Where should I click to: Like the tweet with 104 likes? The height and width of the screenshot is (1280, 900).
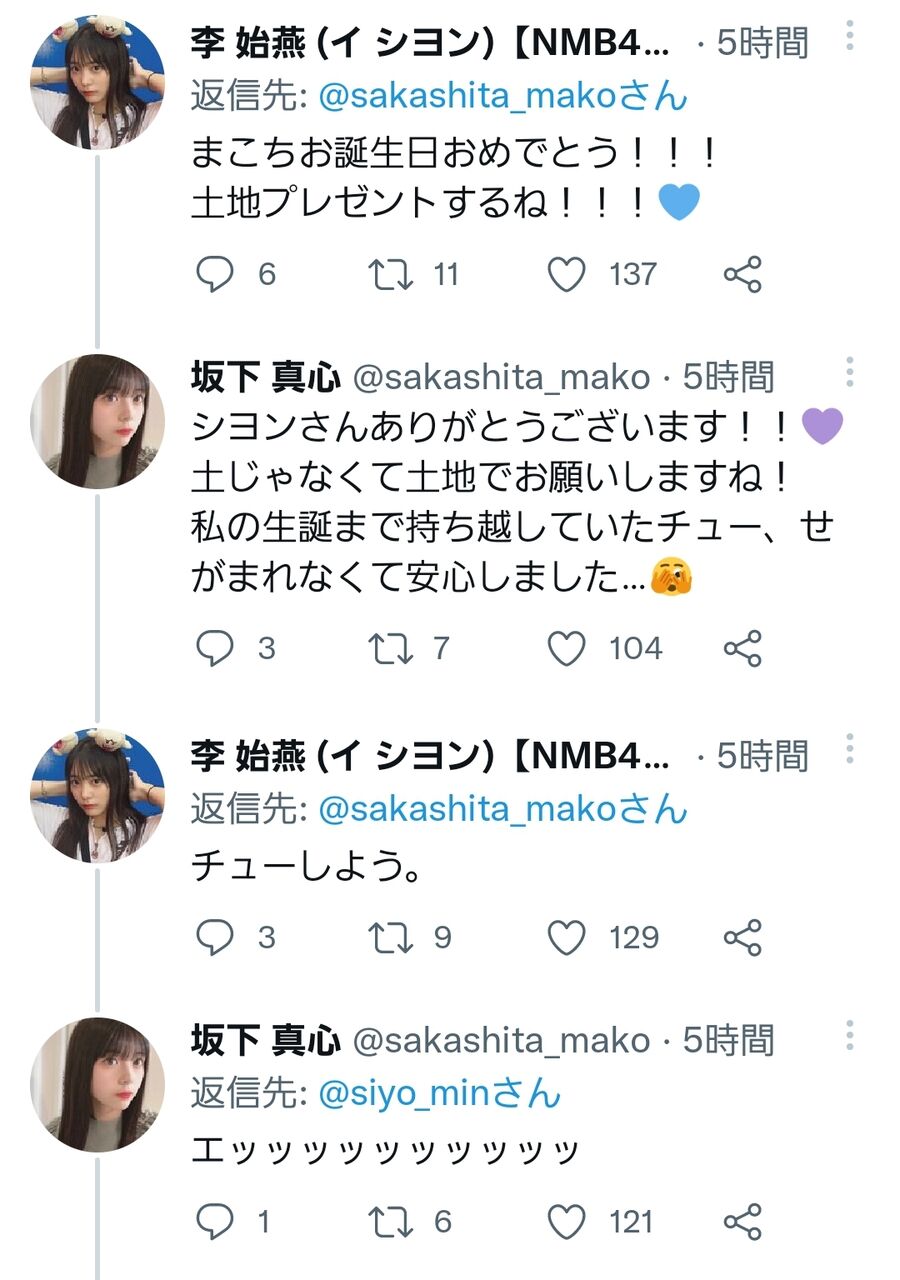click(x=567, y=649)
